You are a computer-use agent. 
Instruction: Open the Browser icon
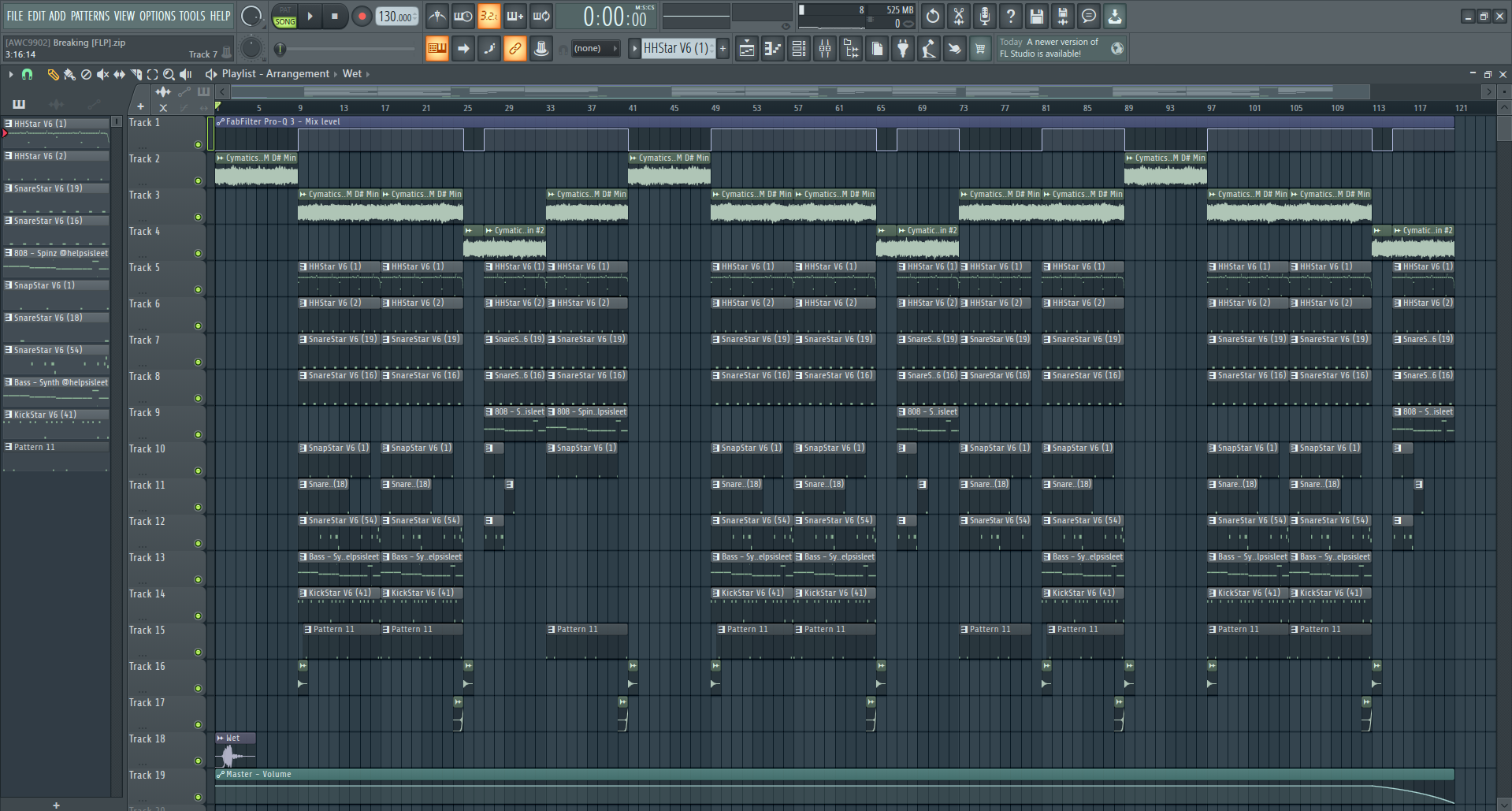click(x=851, y=49)
